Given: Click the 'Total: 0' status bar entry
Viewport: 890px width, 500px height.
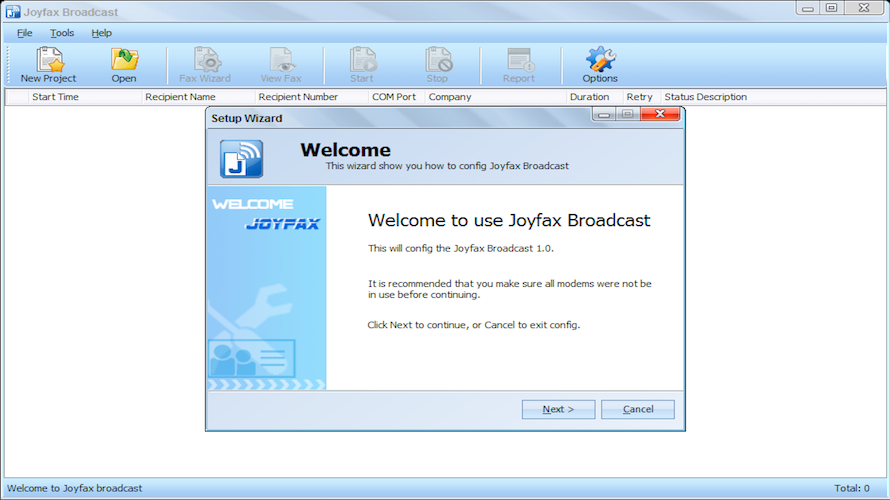Looking at the screenshot, I should point(851,488).
